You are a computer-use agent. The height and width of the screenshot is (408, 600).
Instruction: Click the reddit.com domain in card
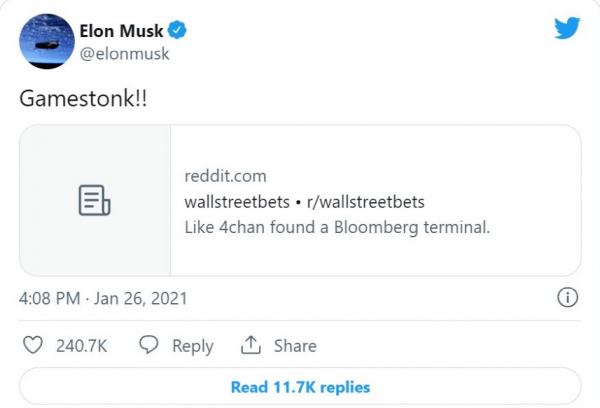[224, 176]
